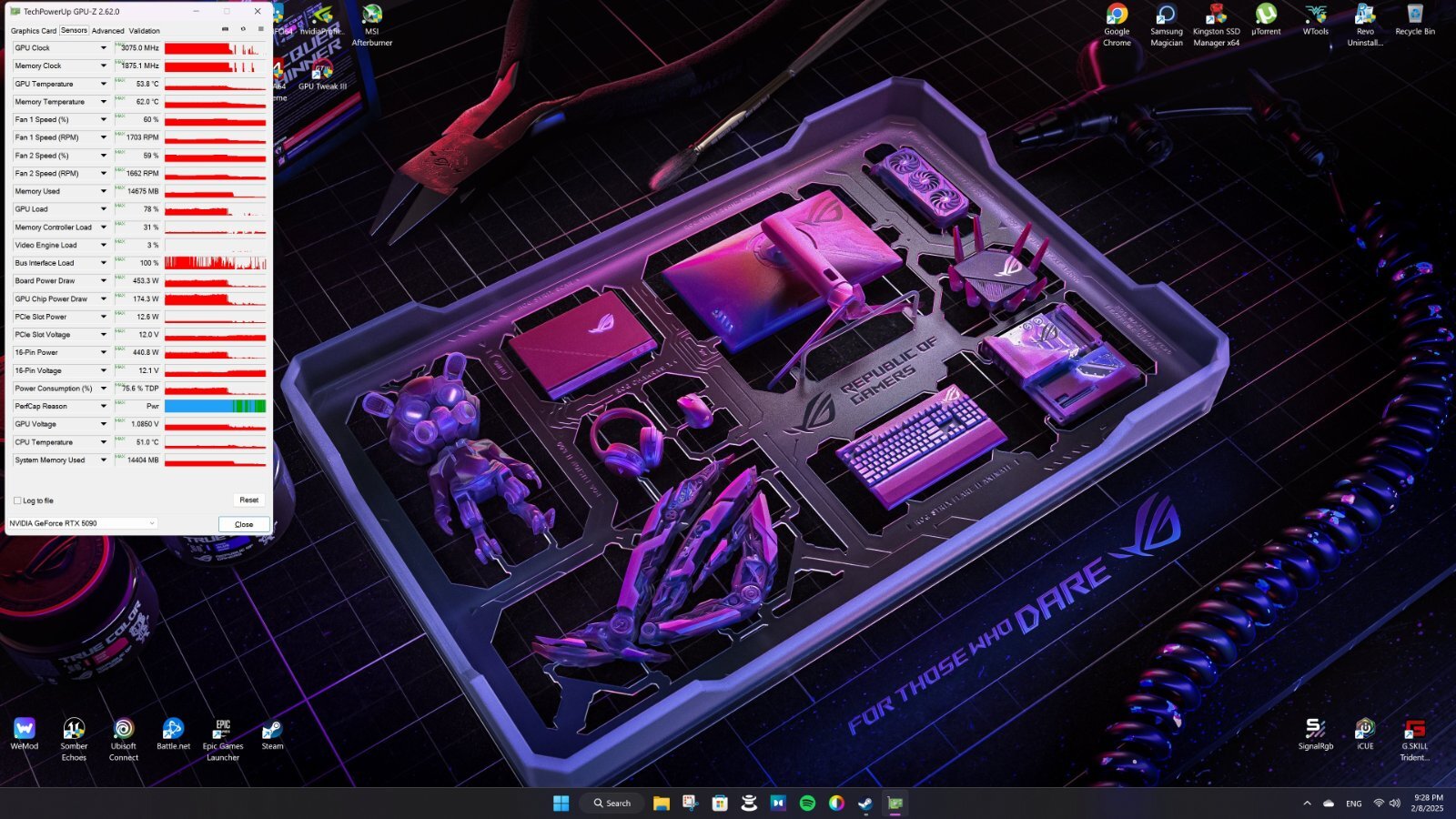Click the PerfCap Reason blue-green bar

click(x=216, y=406)
